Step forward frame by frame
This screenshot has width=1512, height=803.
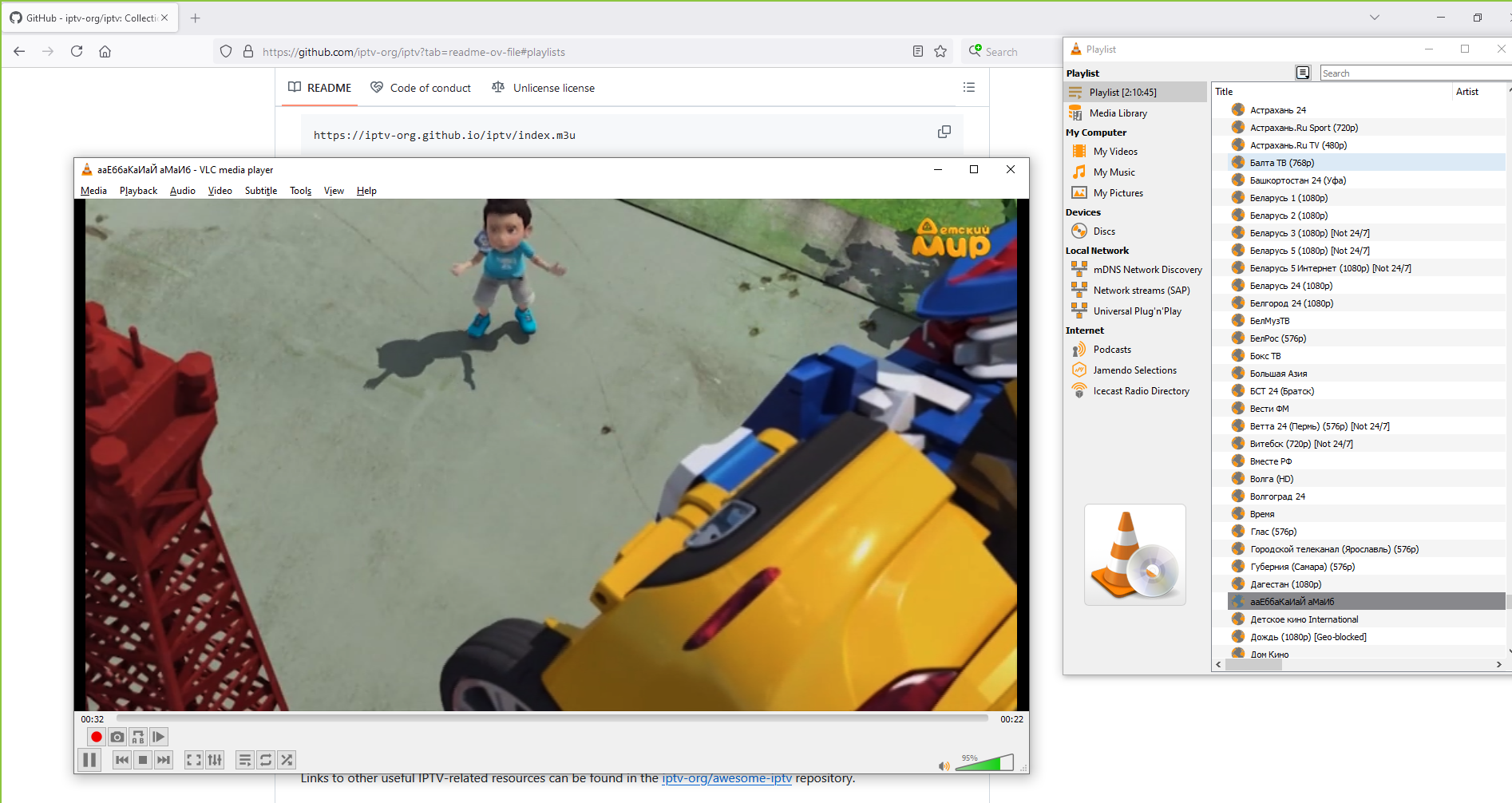tap(159, 737)
